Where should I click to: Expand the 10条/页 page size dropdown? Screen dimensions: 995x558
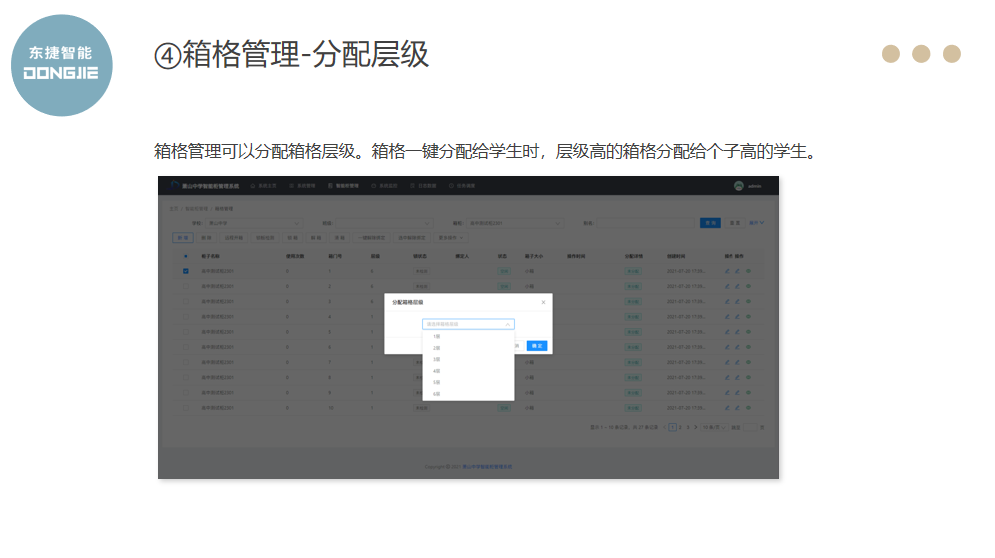pos(712,427)
